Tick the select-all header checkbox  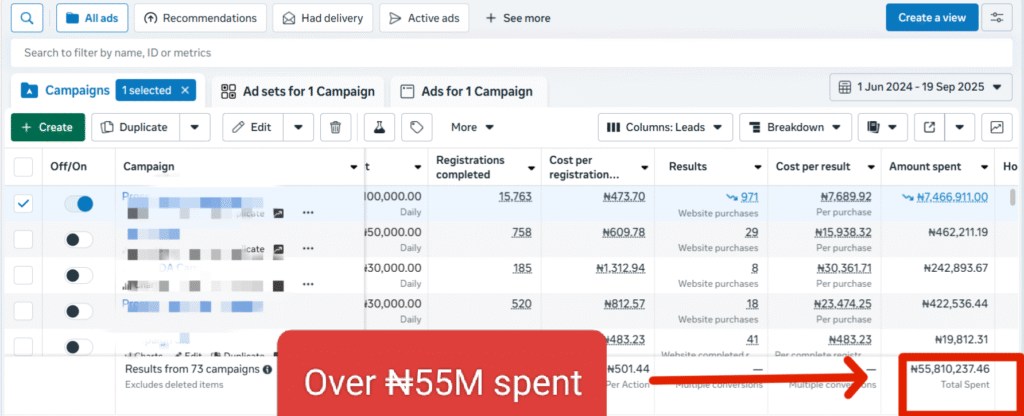[24, 167]
